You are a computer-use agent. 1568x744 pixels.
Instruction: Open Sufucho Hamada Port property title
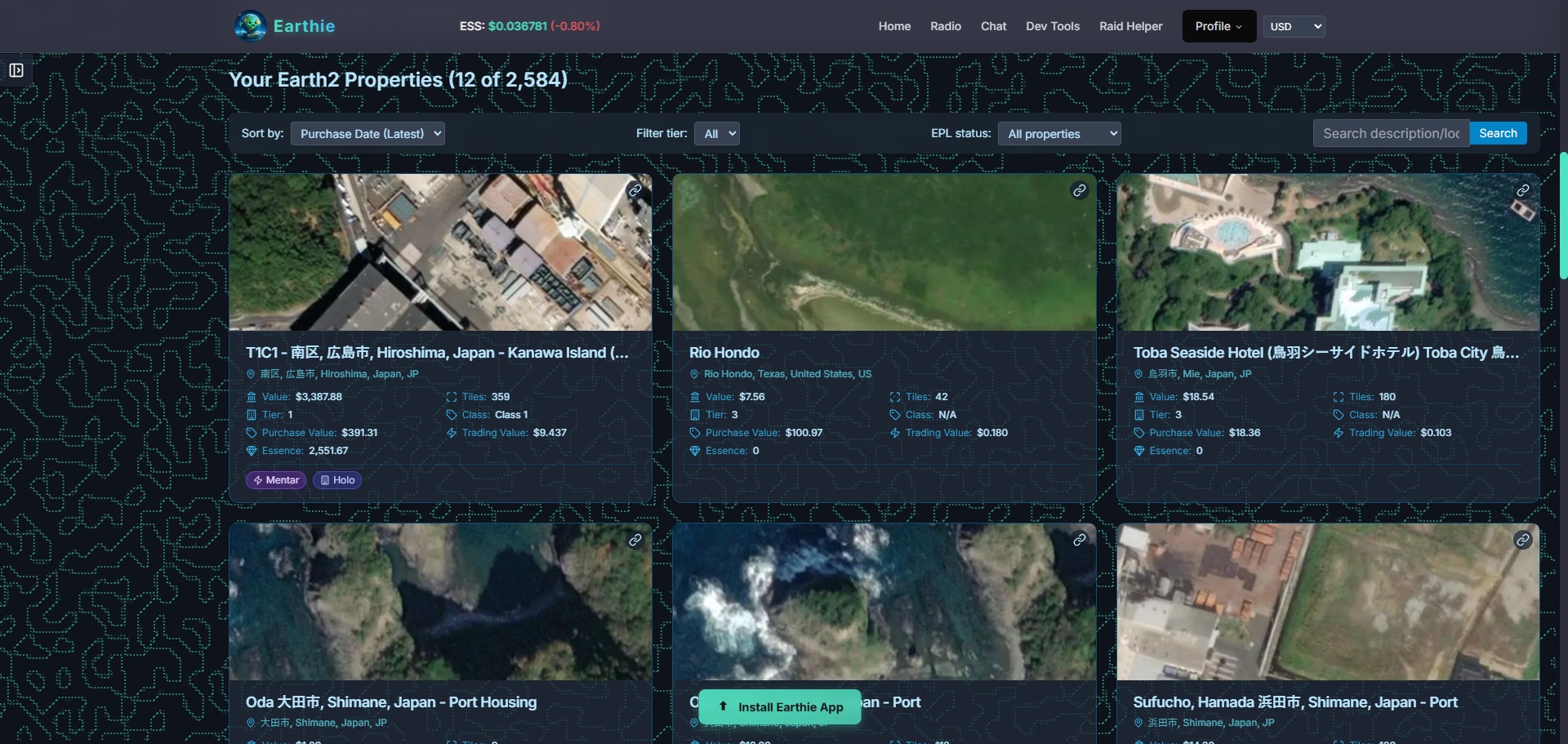tap(1295, 702)
